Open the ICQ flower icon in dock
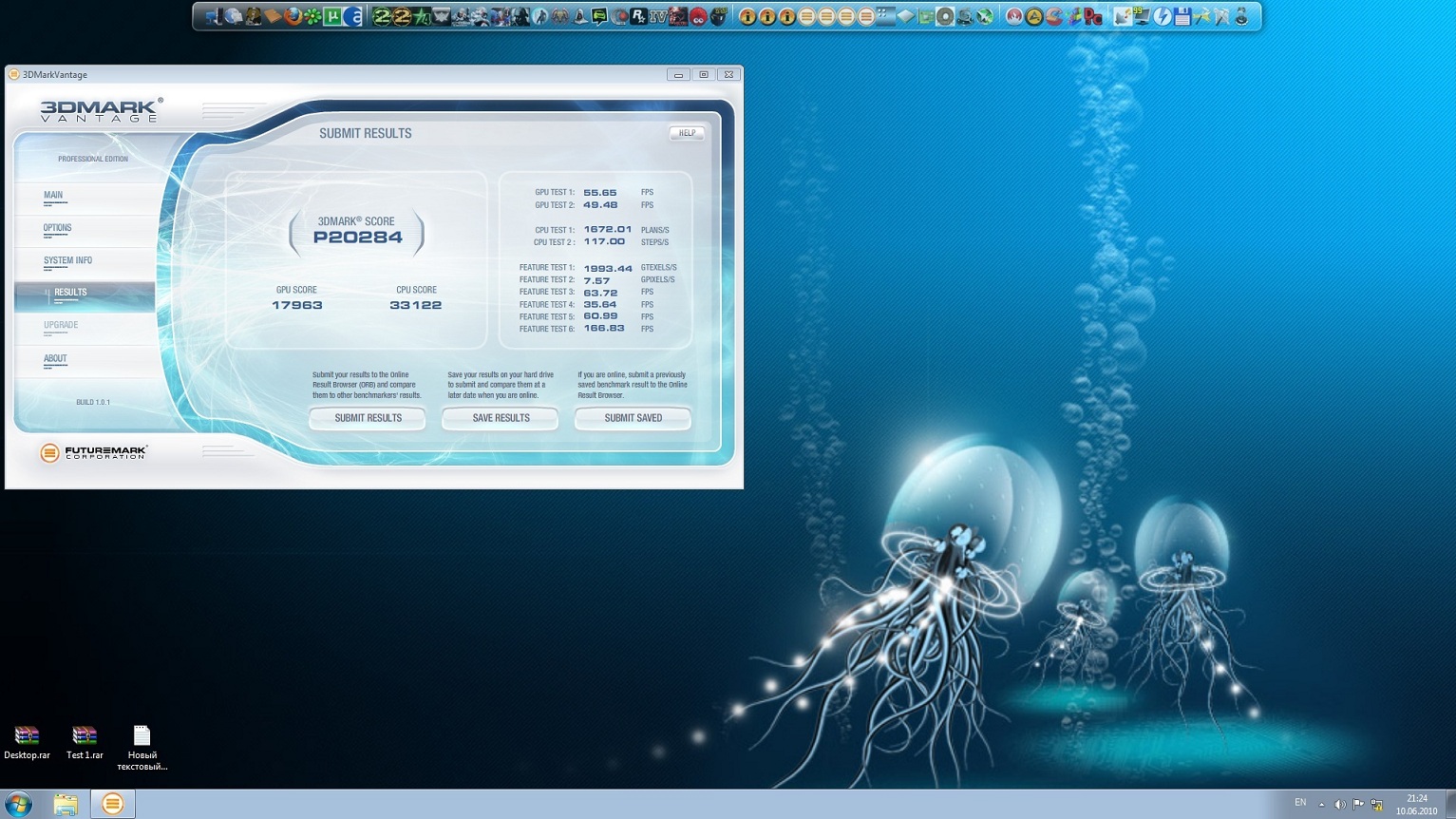 (x=312, y=16)
